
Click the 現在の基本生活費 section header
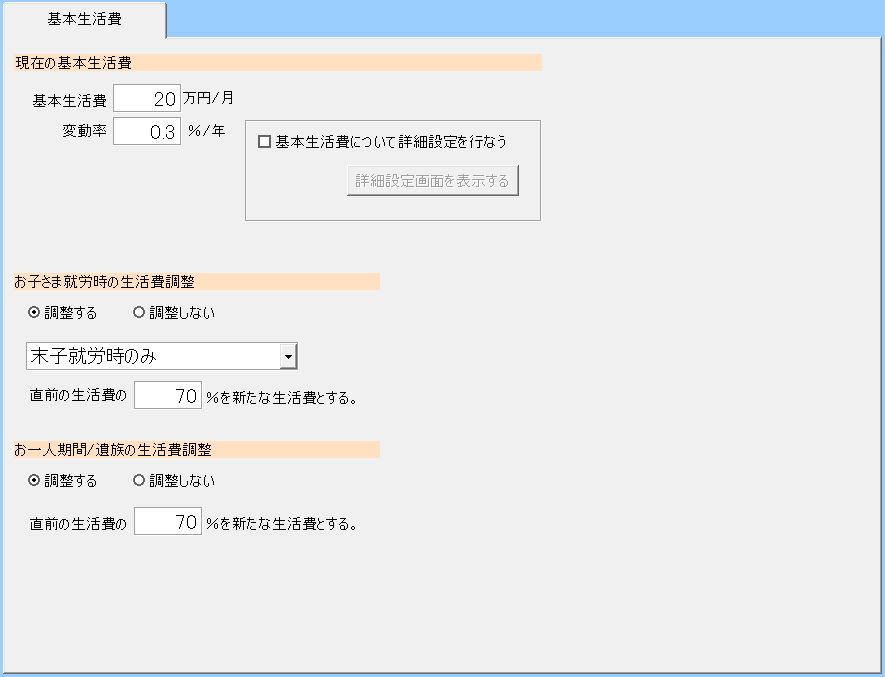coord(75,62)
